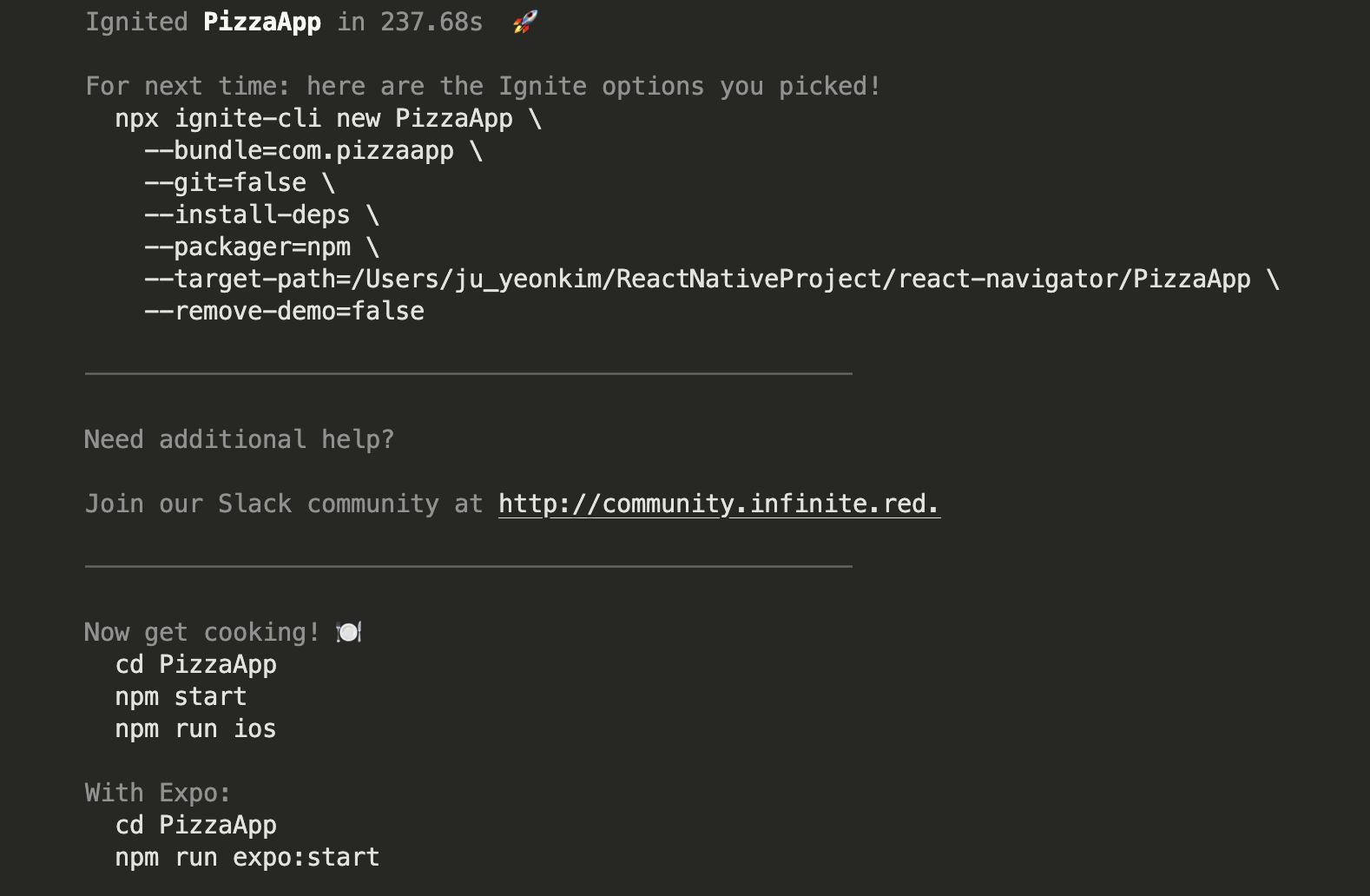This screenshot has width=1370, height=896.
Task: Click the bold PizzaApp title text
Action: point(262,22)
